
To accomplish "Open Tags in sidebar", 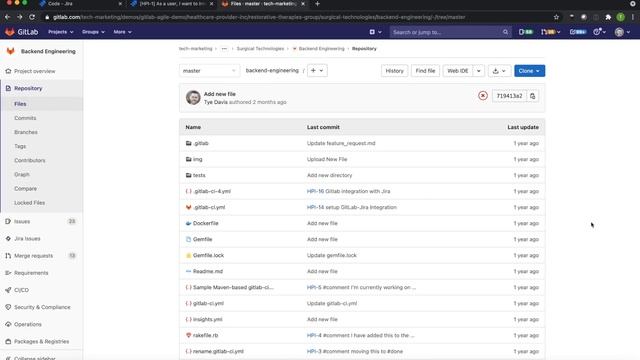I will click(x=20, y=146).
